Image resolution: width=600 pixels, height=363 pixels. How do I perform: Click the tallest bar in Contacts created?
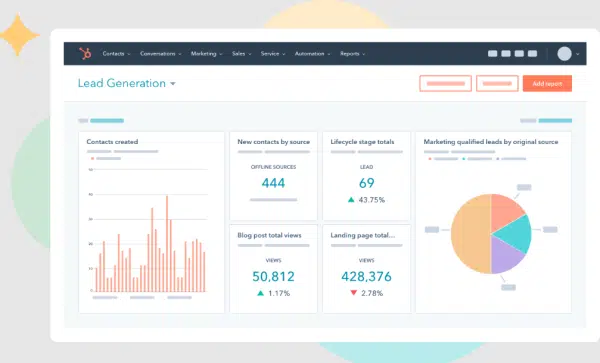coord(167,244)
